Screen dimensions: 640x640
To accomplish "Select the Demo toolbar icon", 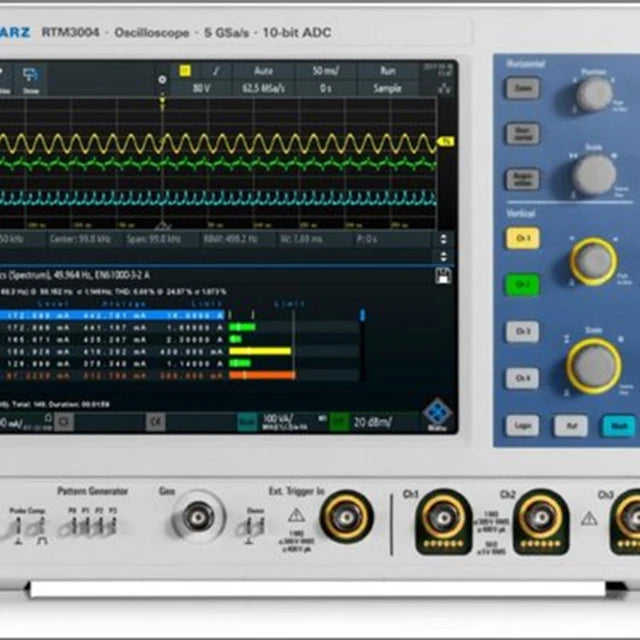I will point(31,80).
